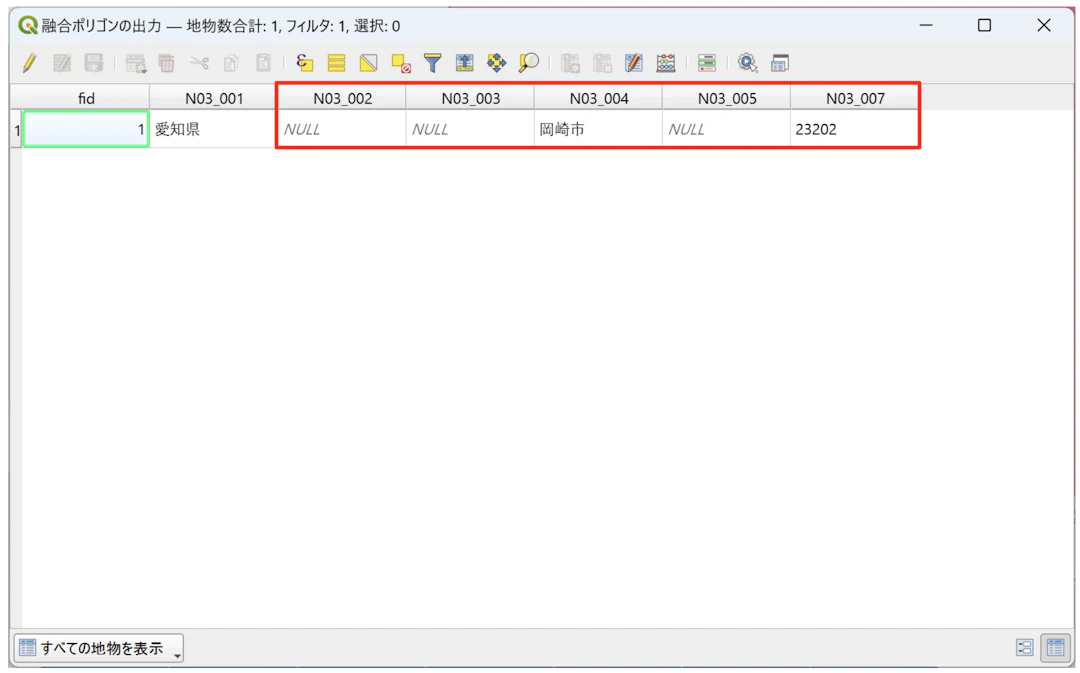This screenshot has height=673, width=1080.
Task: Click the cut scissors icon
Action: (199, 63)
